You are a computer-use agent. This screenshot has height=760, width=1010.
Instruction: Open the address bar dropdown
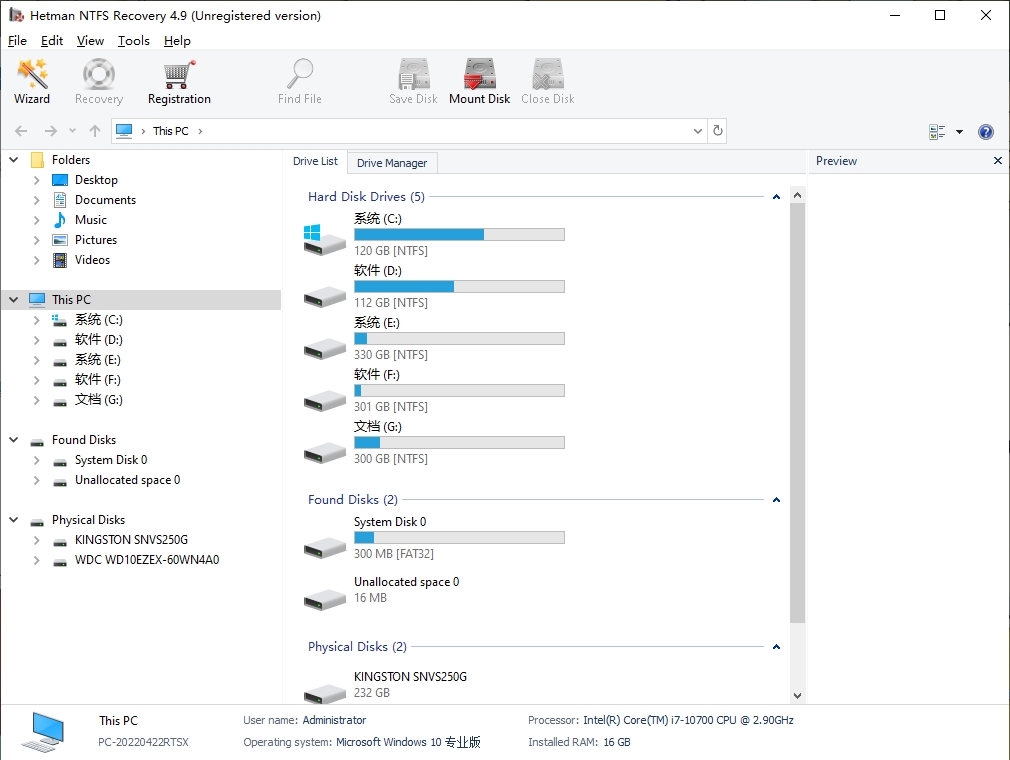697,130
